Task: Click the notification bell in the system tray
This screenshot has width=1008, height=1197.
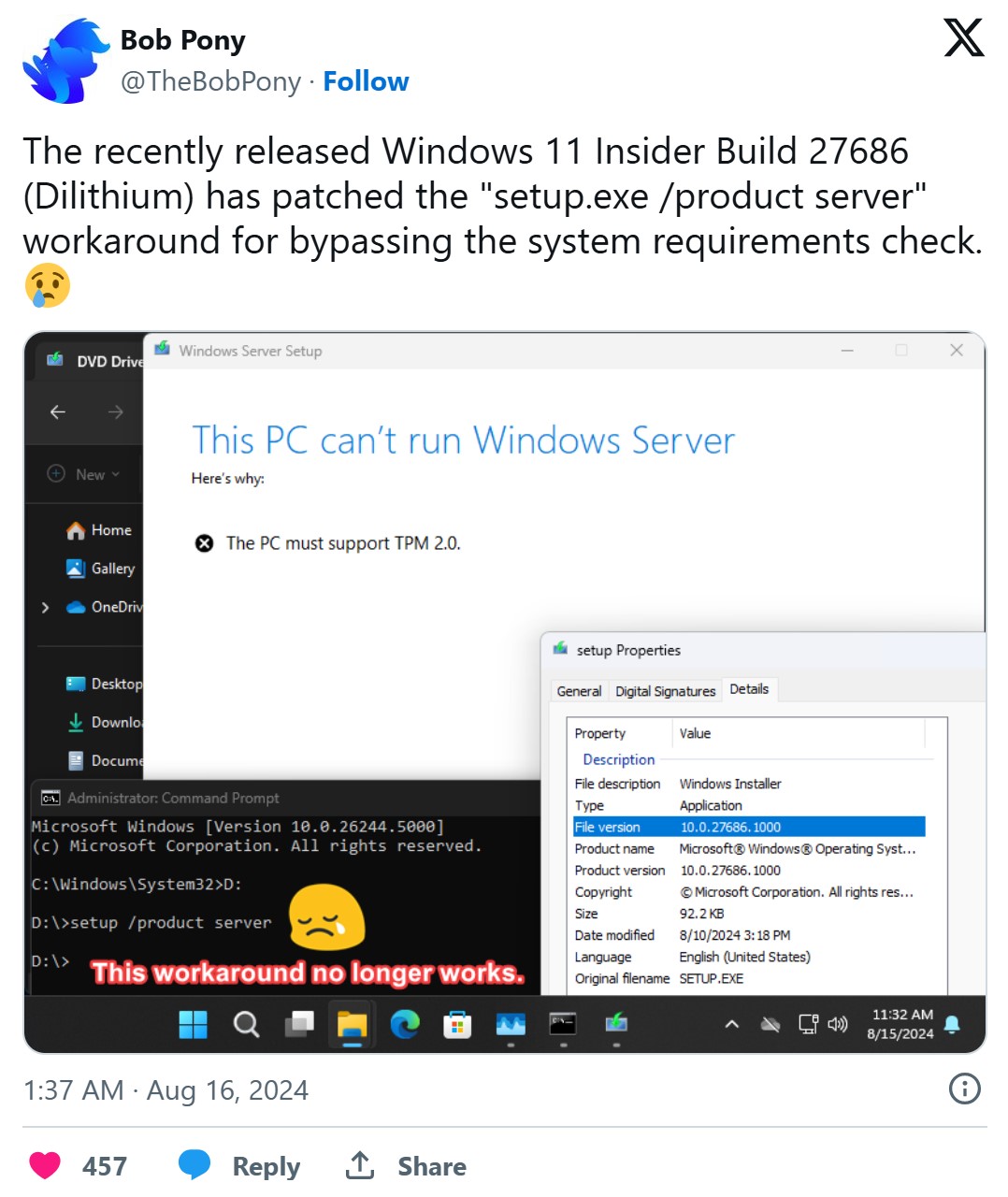Action: (952, 1024)
